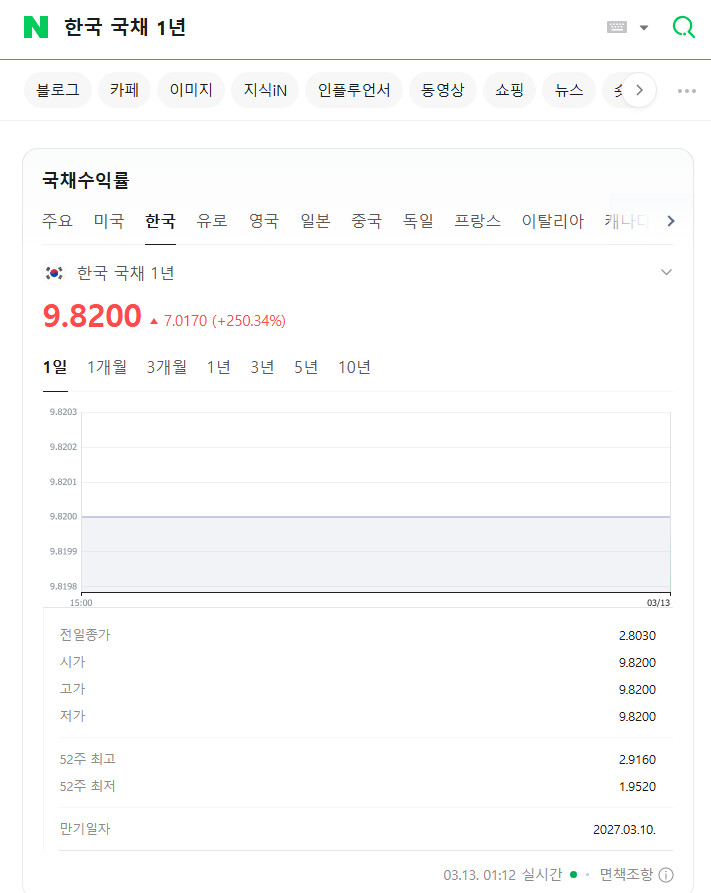Open the virtual keyboard input icon
The height and width of the screenshot is (893, 711).
point(617,27)
